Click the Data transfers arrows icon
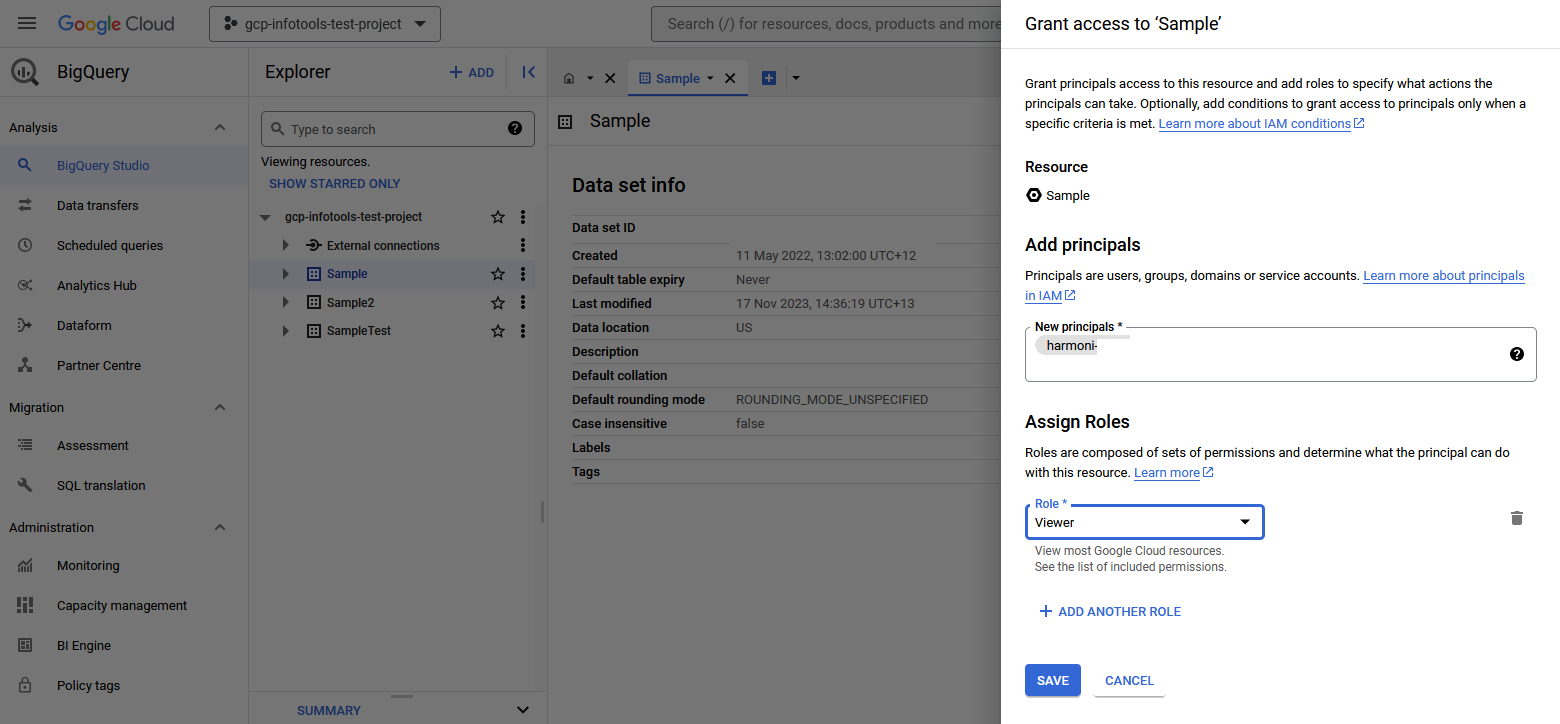1560x724 pixels. 25,205
